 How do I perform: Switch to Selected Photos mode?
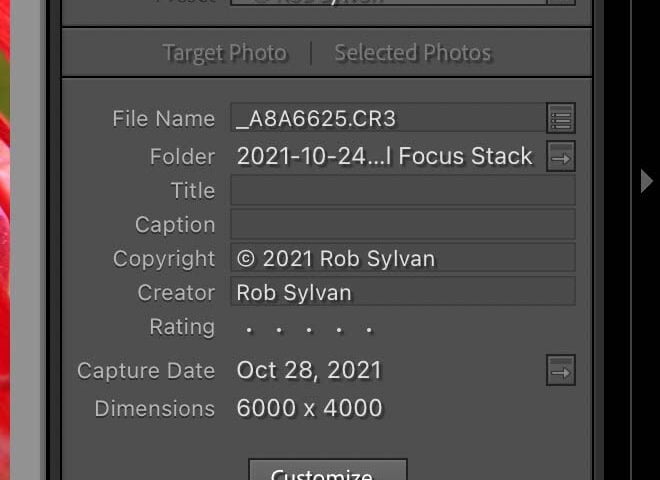[413, 53]
